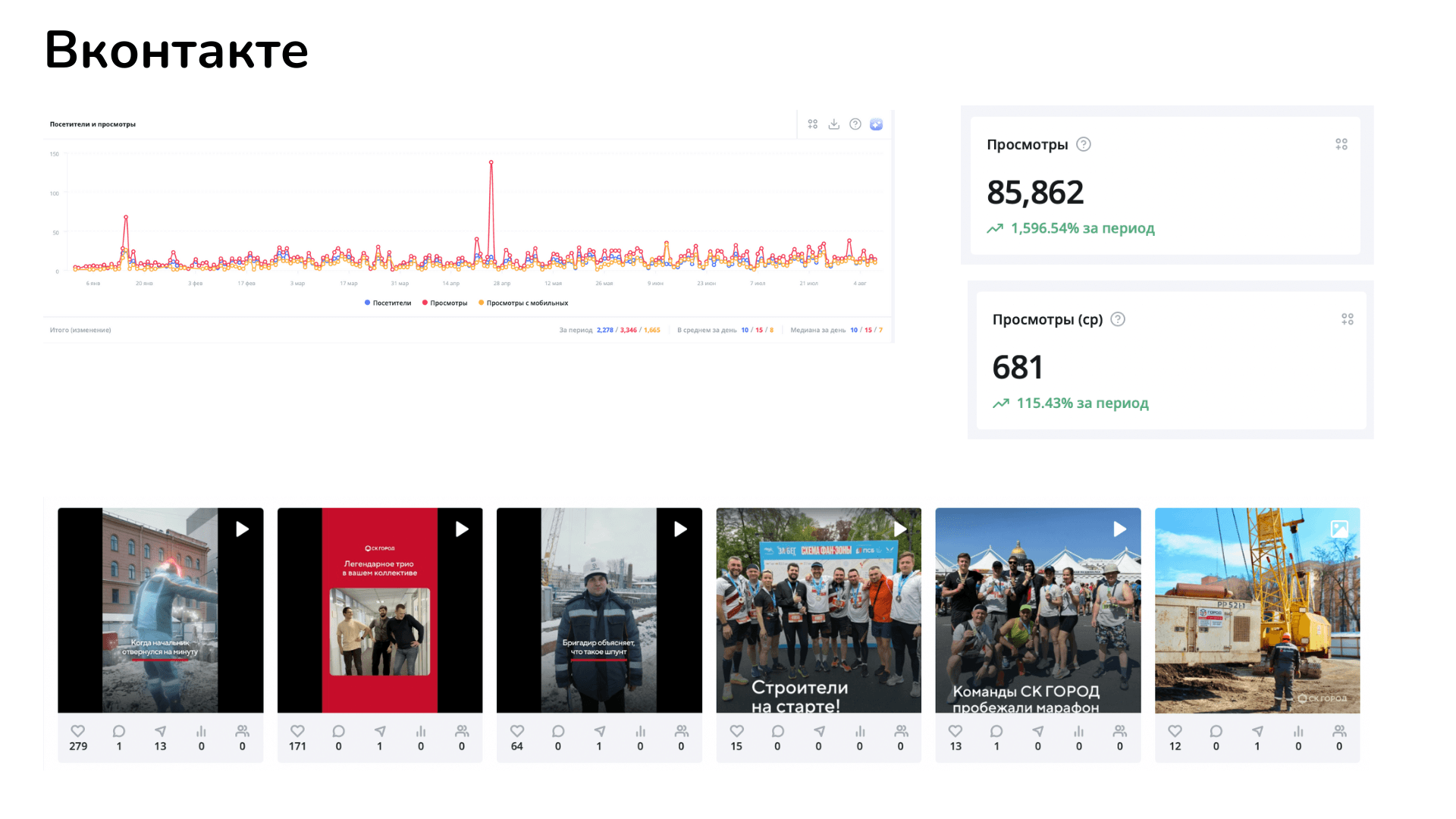Play the first video with 279 likes
Image resolution: width=1456 pixels, height=819 pixels.
point(242,529)
